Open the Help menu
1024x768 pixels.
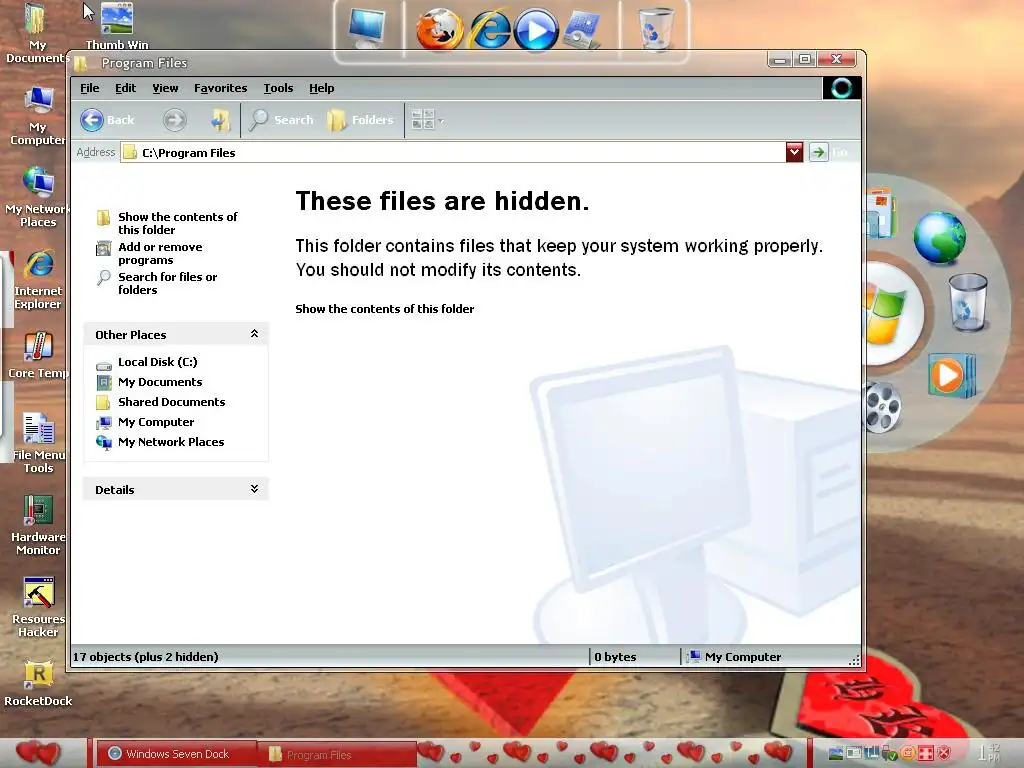(x=321, y=88)
